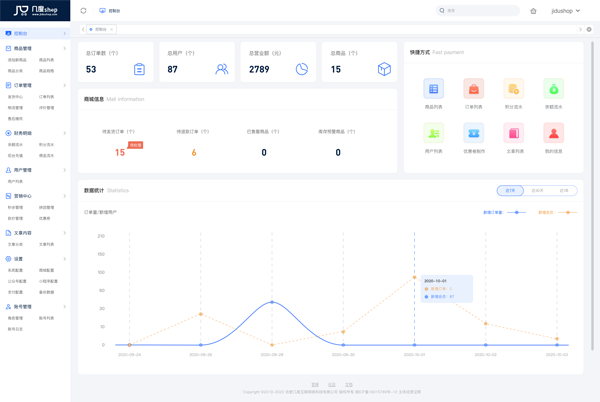Expand the 商品管理 section chevron

pyautogui.click(x=64, y=49)
